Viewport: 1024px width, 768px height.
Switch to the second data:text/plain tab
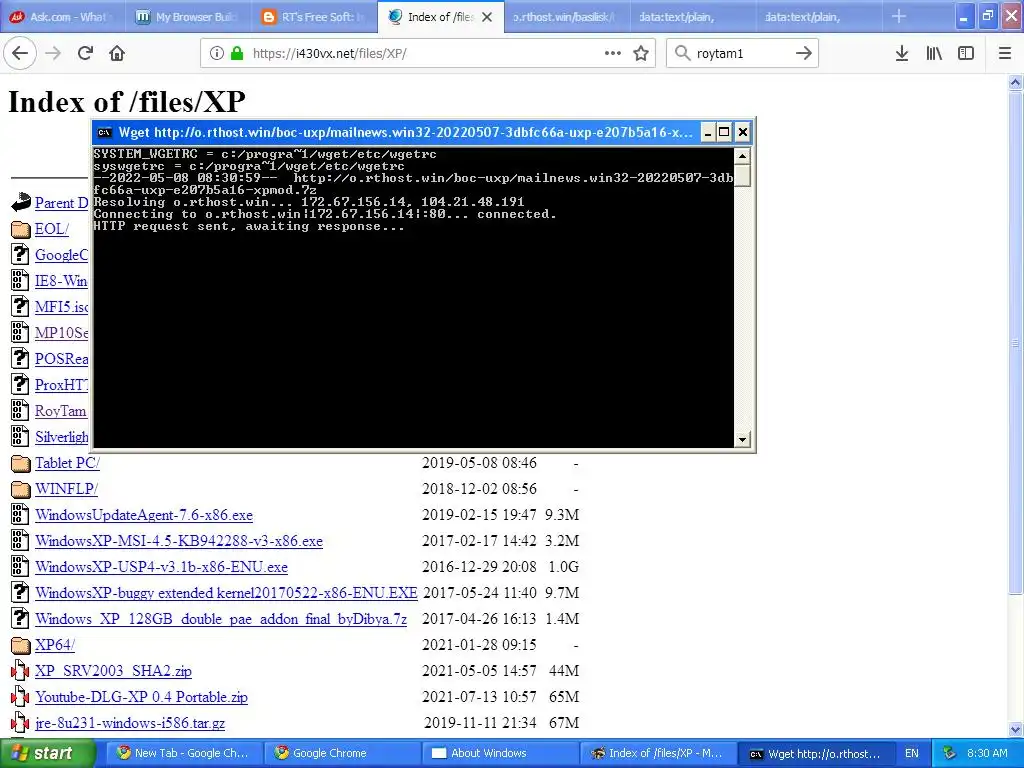(x=818, y=17)
